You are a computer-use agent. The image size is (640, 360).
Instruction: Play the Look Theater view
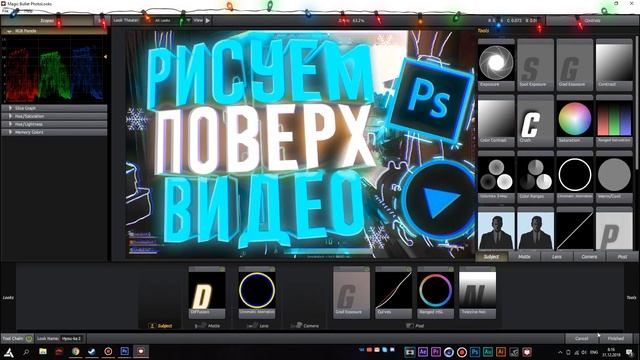(208, 20)
